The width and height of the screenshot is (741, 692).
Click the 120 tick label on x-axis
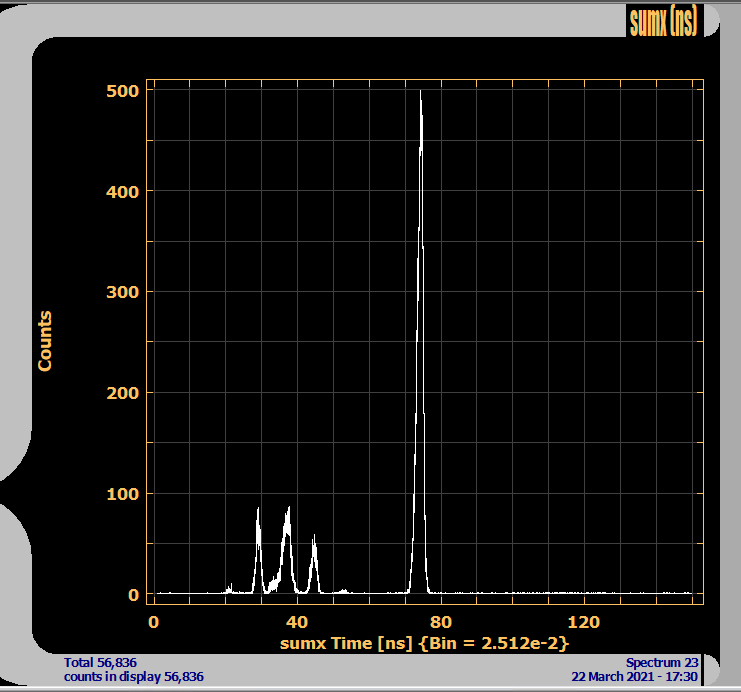pyautogui.click(x=588, y=622)
